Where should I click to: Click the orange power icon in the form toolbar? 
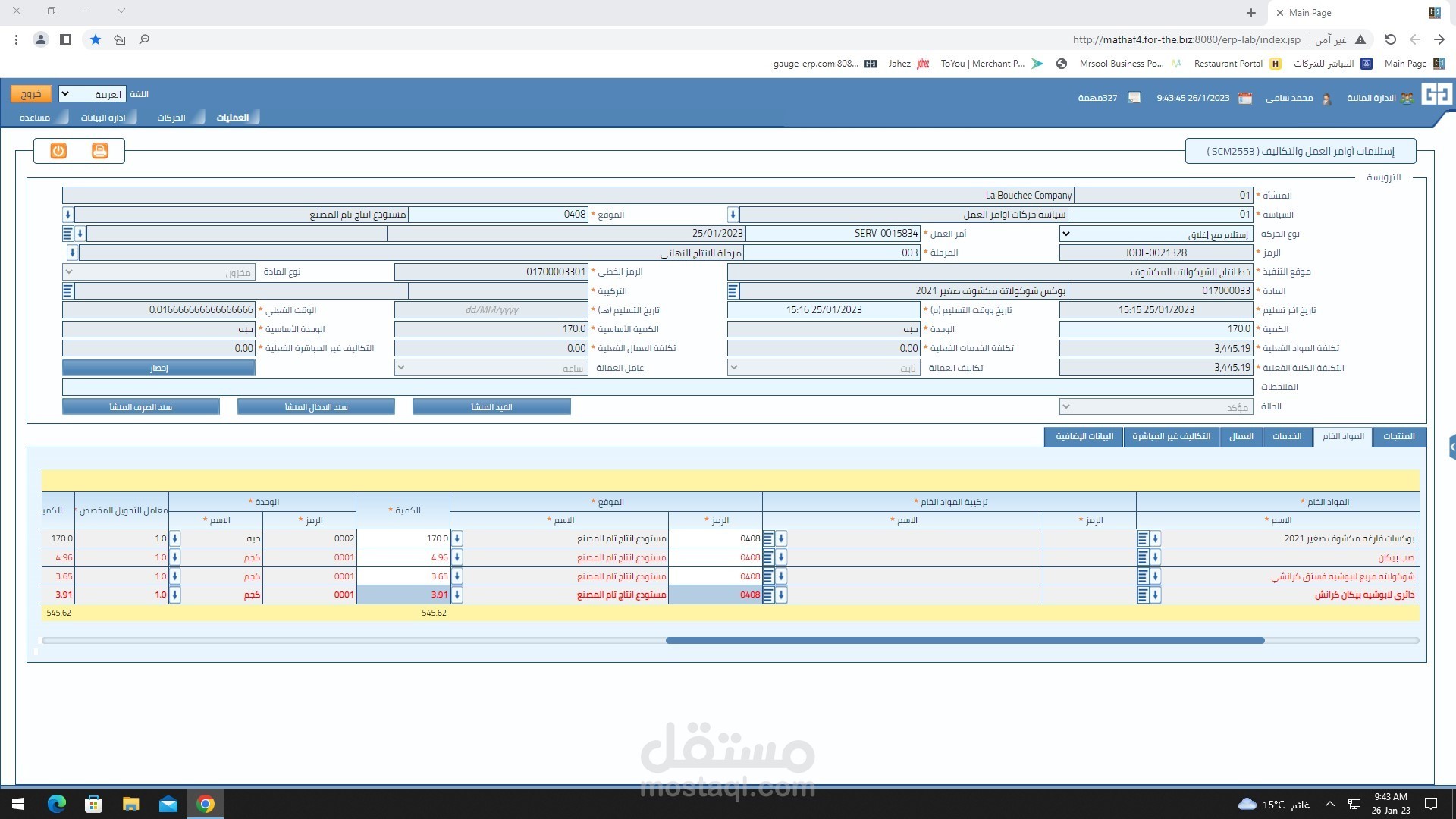pyautogui.click(x=58, y=151)
